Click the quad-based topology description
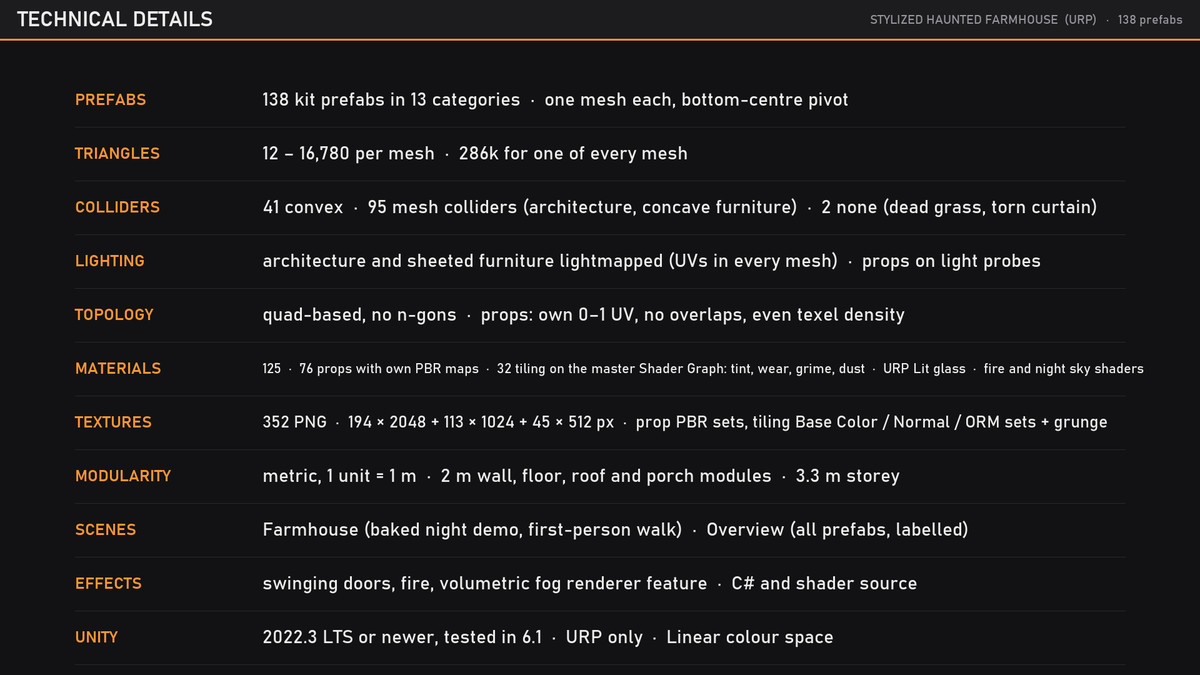 [359, 314]
